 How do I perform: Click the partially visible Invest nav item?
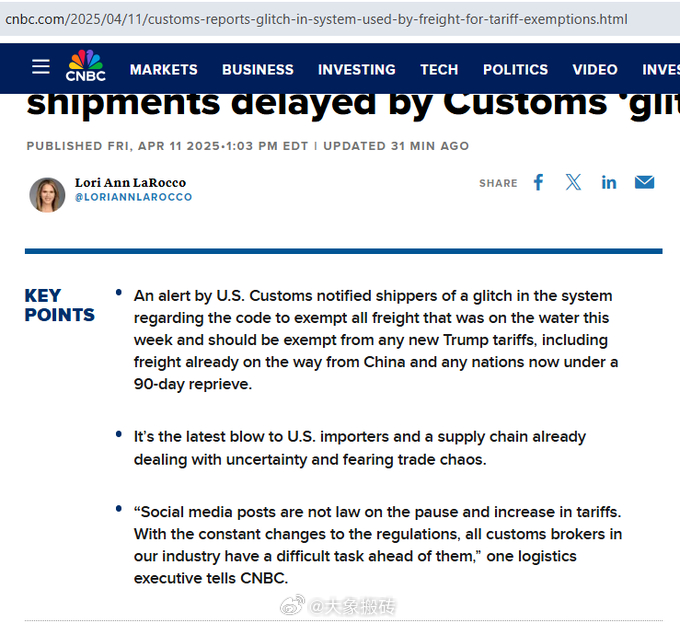(x=661, y=70)
